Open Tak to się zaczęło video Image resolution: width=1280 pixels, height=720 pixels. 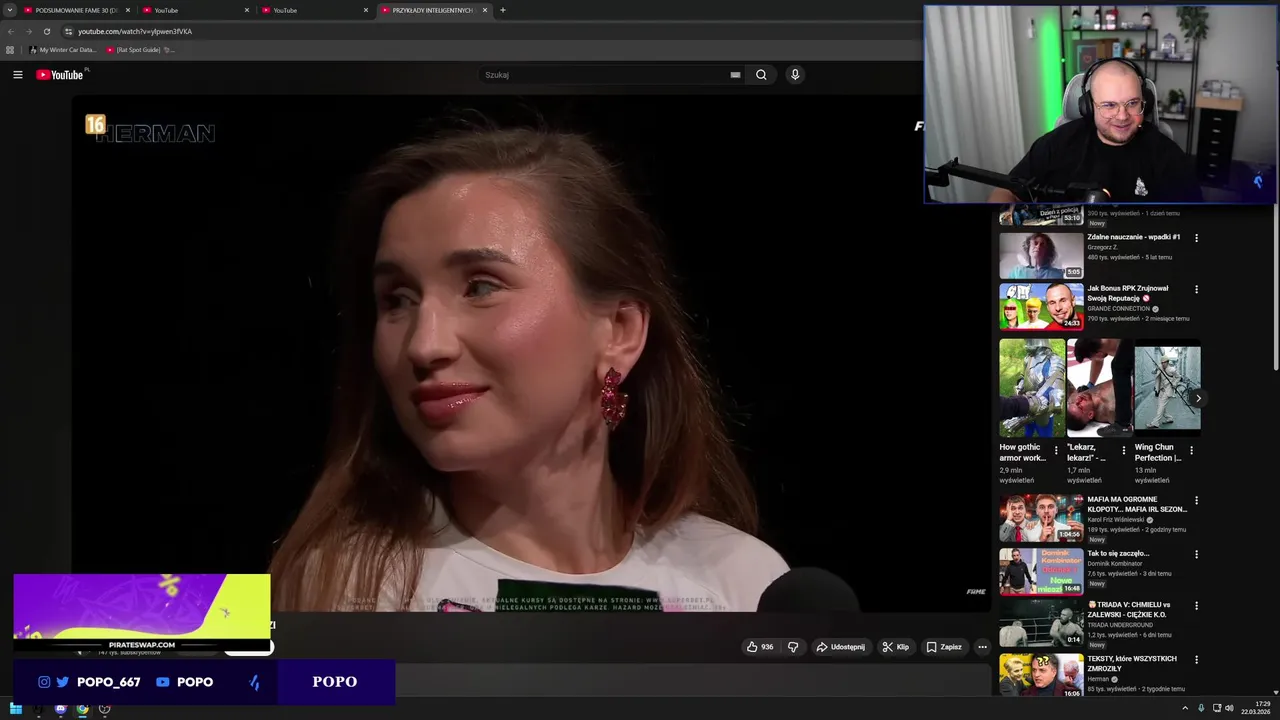1118,553
